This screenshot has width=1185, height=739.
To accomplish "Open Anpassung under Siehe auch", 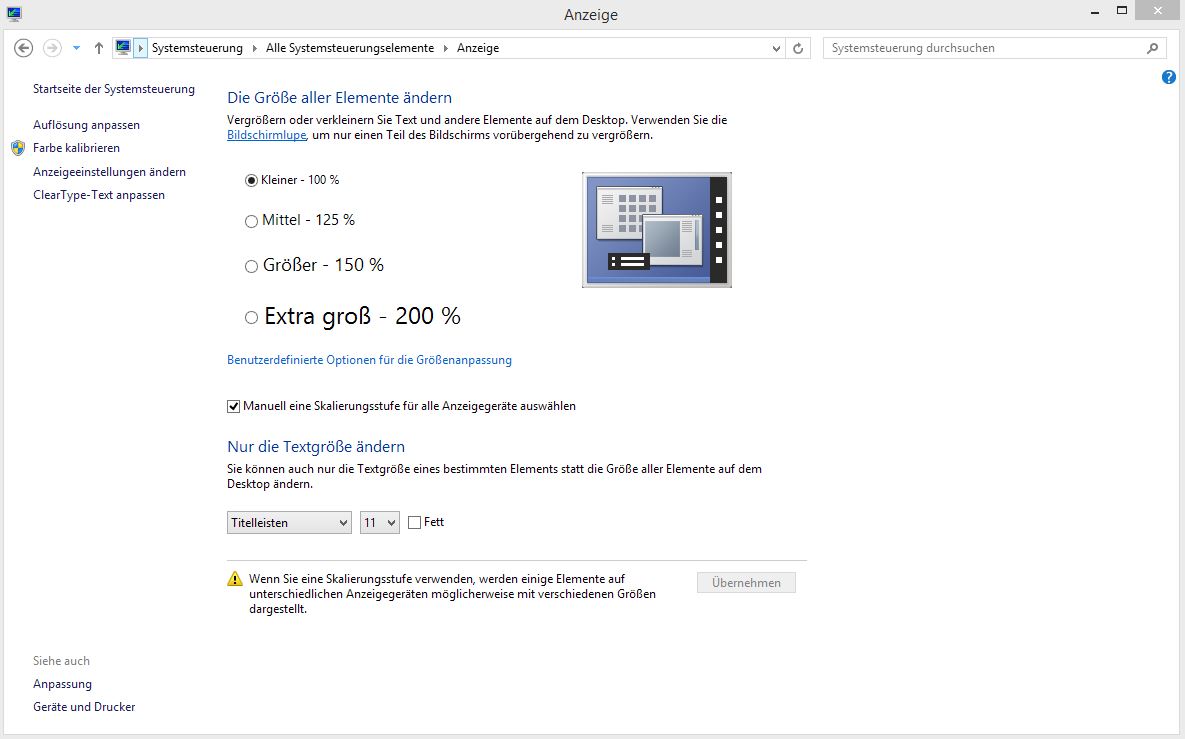I will coord(62,684).
